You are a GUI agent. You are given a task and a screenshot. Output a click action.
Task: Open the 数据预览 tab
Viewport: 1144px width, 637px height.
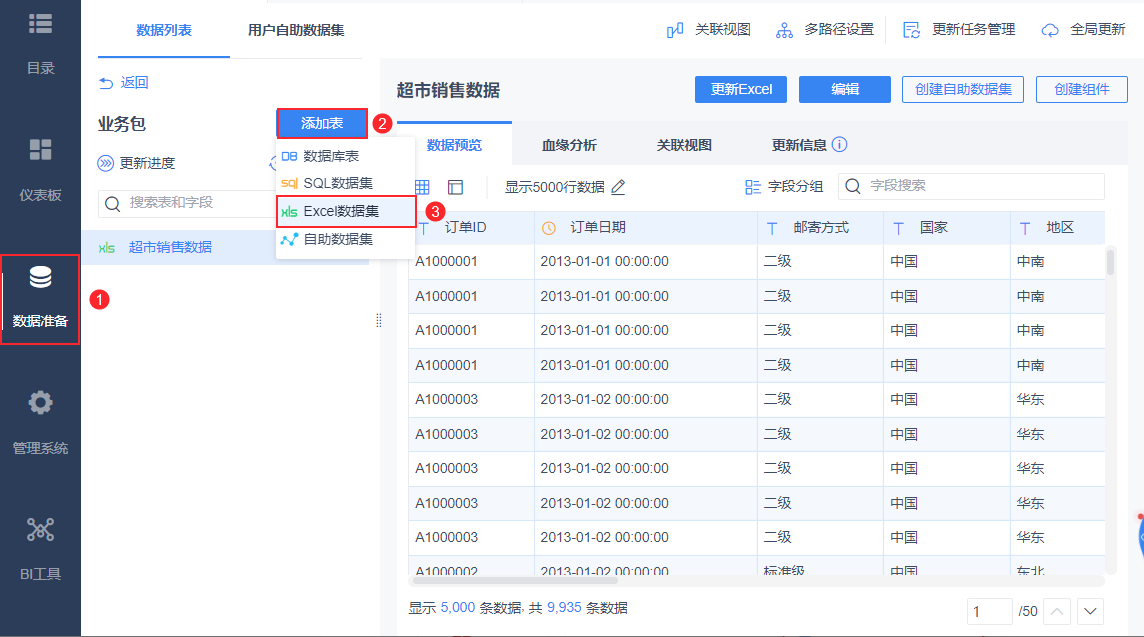click(454, 145)
